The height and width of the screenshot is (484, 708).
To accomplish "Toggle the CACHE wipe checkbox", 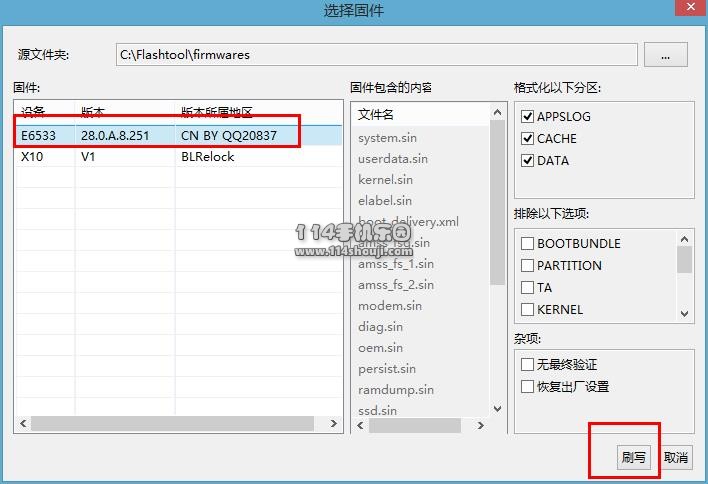I will (x=528, y=139).
